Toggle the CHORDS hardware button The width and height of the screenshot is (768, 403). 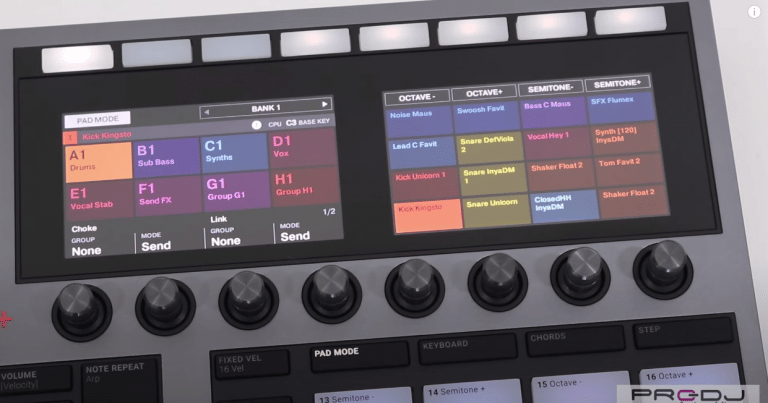click(x=575, y=340)
